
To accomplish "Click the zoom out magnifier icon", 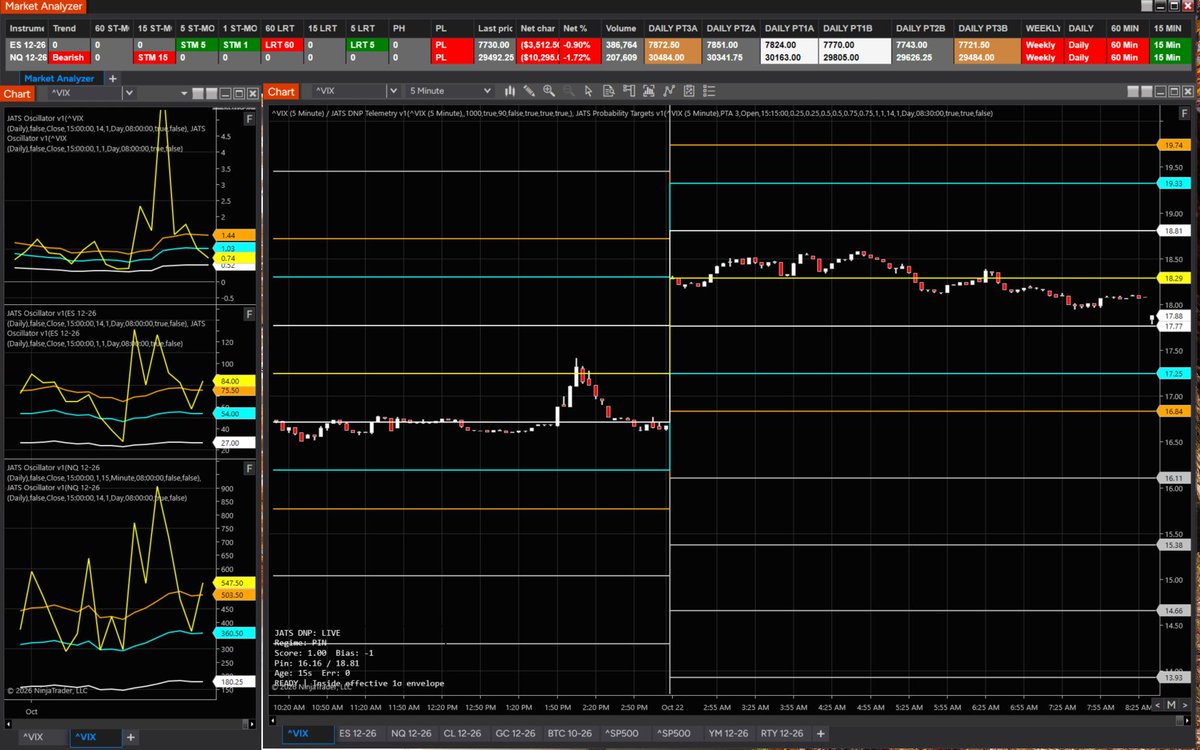I will tap(568, 91).
